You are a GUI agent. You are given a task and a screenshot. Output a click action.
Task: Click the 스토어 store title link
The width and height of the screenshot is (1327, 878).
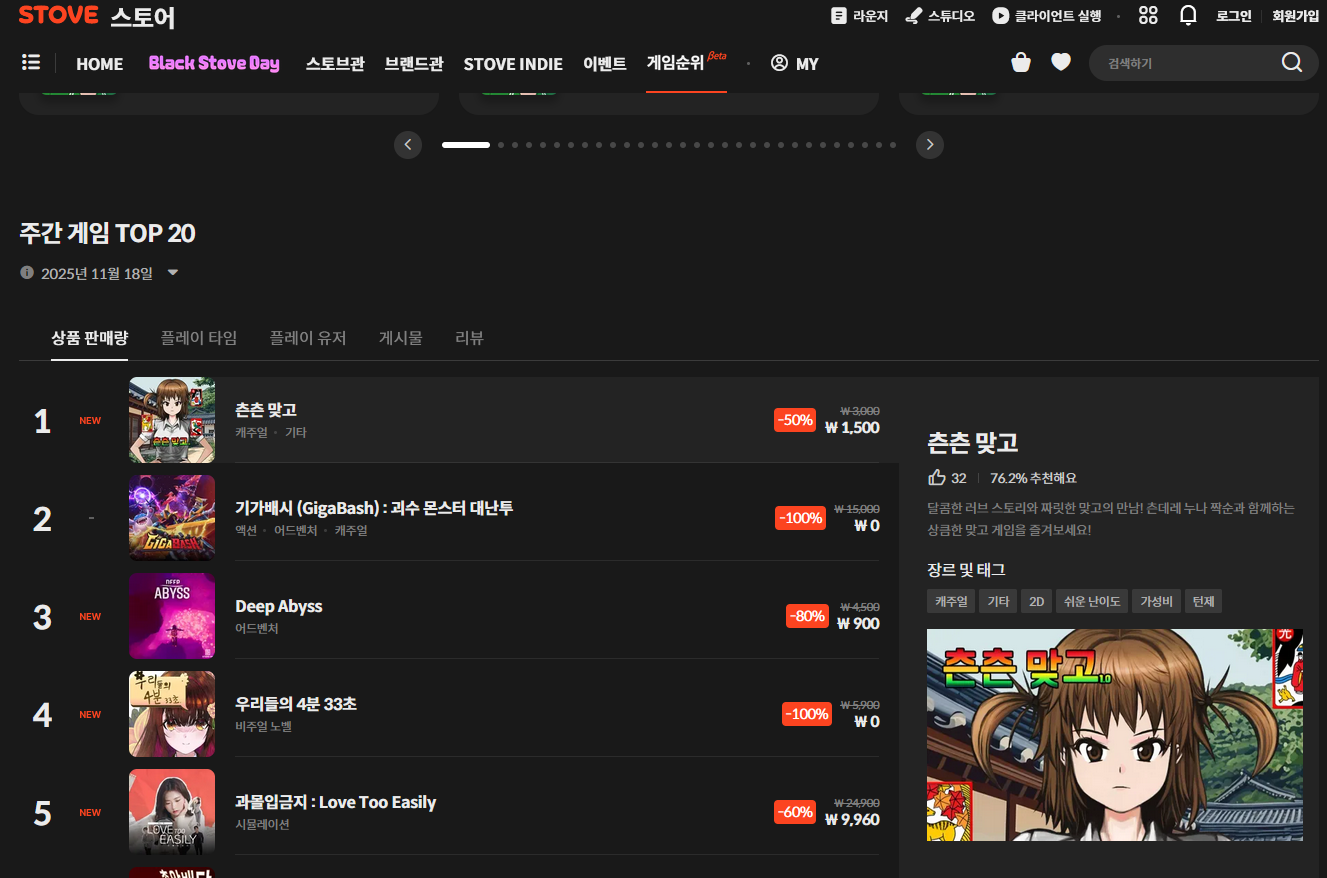[143, 17]
